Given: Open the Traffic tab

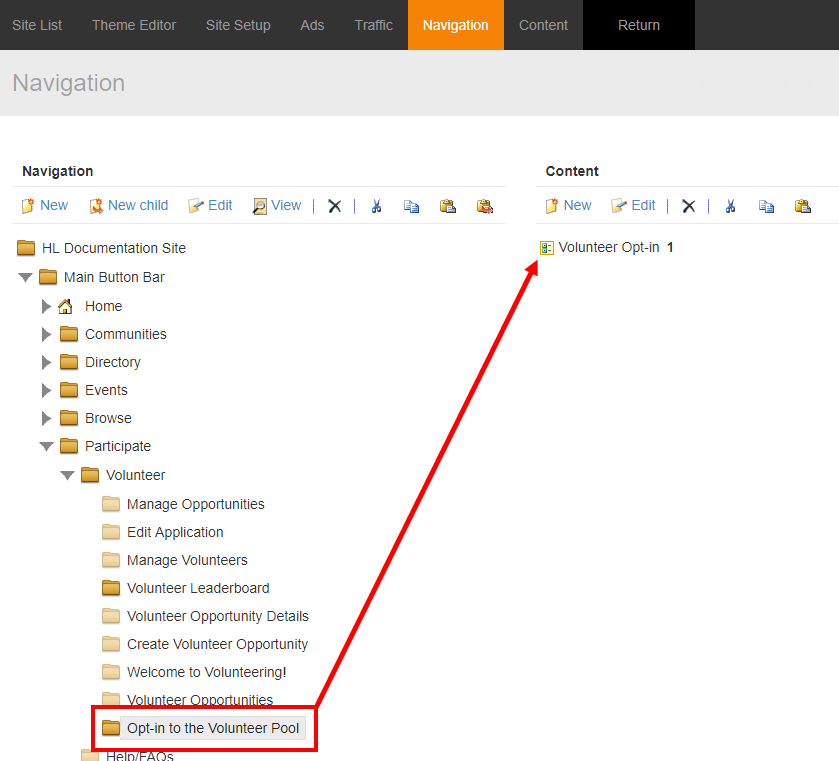Looking at the screenshot, I should (x=373, y=25).
